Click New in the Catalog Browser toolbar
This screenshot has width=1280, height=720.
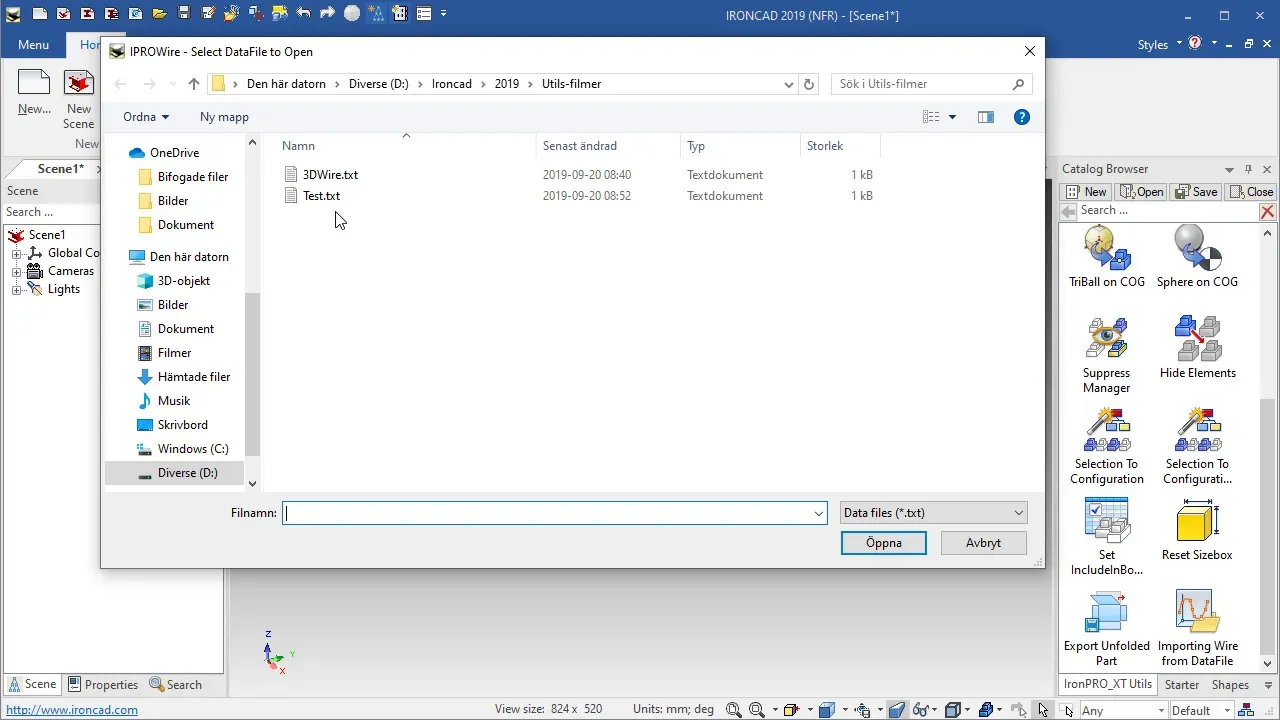1086,191
